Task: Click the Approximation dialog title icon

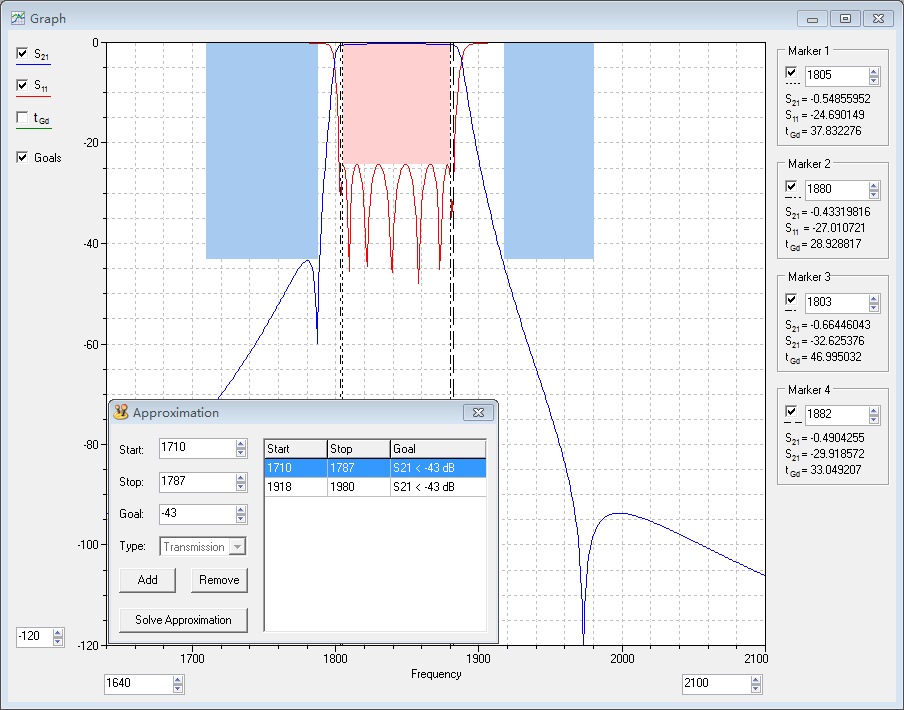Action: click(122, 412)
